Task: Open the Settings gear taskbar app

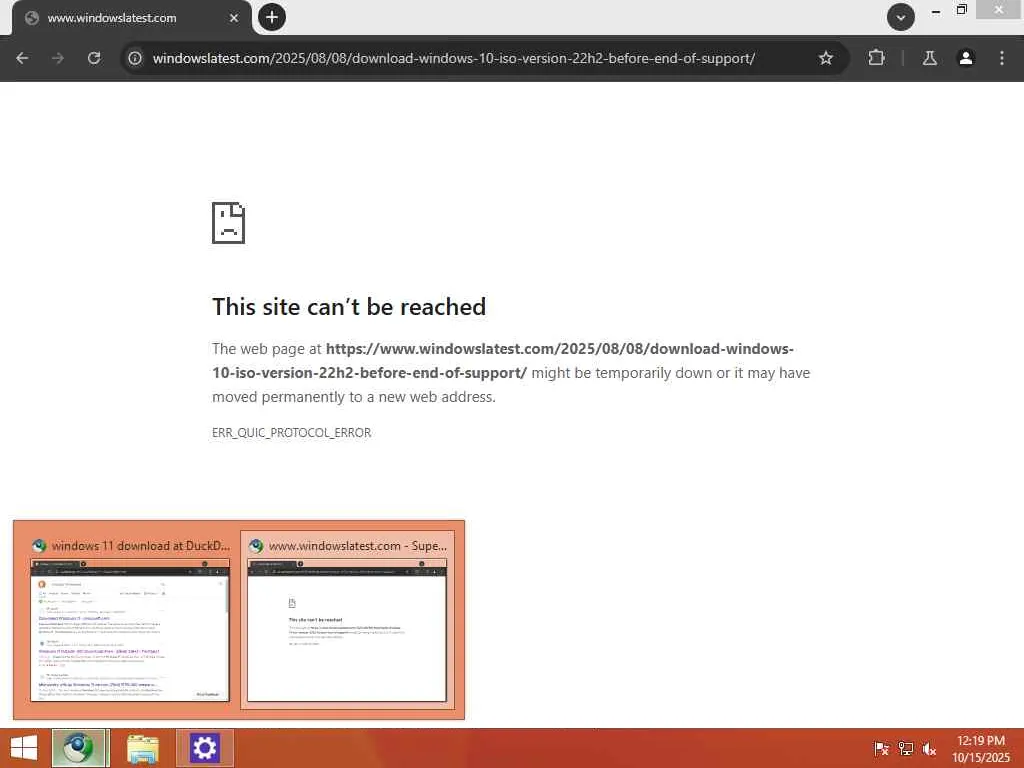Action: tap(204, 748)
